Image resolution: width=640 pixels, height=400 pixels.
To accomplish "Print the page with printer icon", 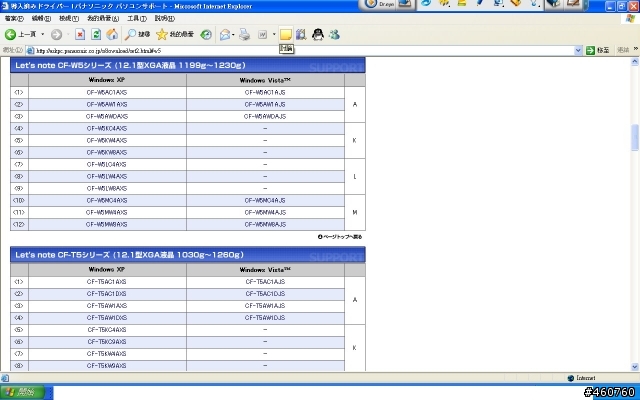I will click(244, 35).
